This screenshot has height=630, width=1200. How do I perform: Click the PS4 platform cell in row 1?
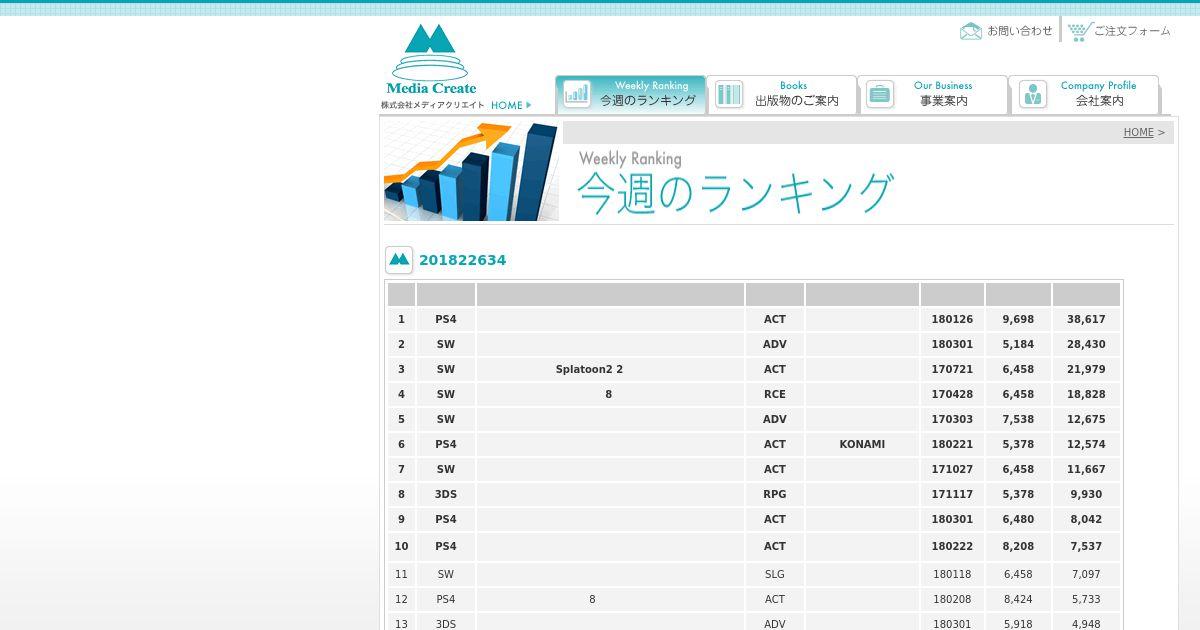pyautogui.click(x=446, y=319)
